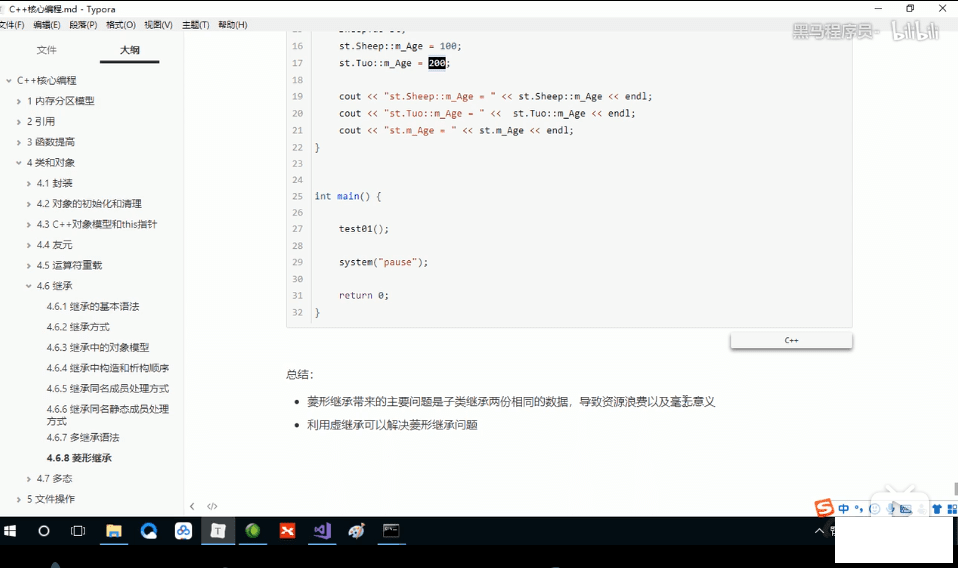958x568 pixels.
Task: Open the 格式(O) menu
Action: pos(120,24)
